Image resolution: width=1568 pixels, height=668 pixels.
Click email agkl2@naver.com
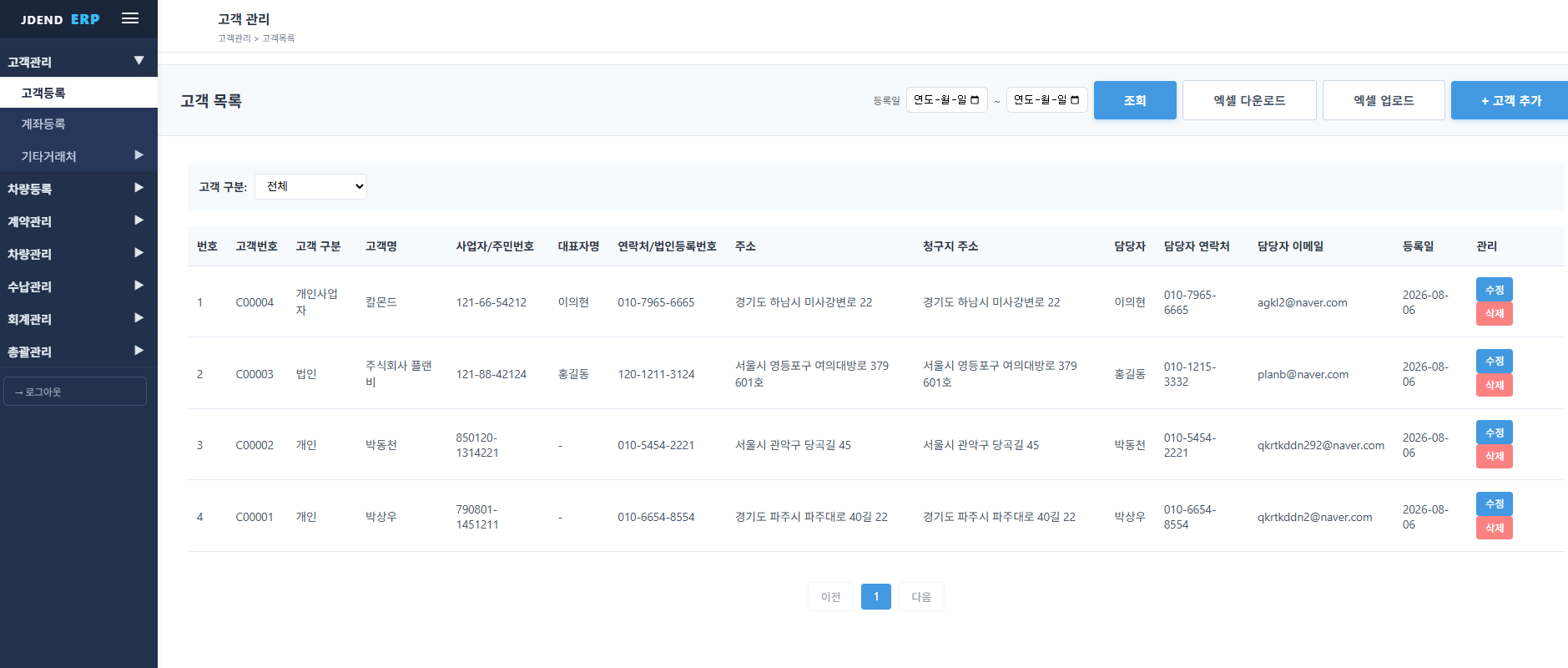pos(1302,302)
